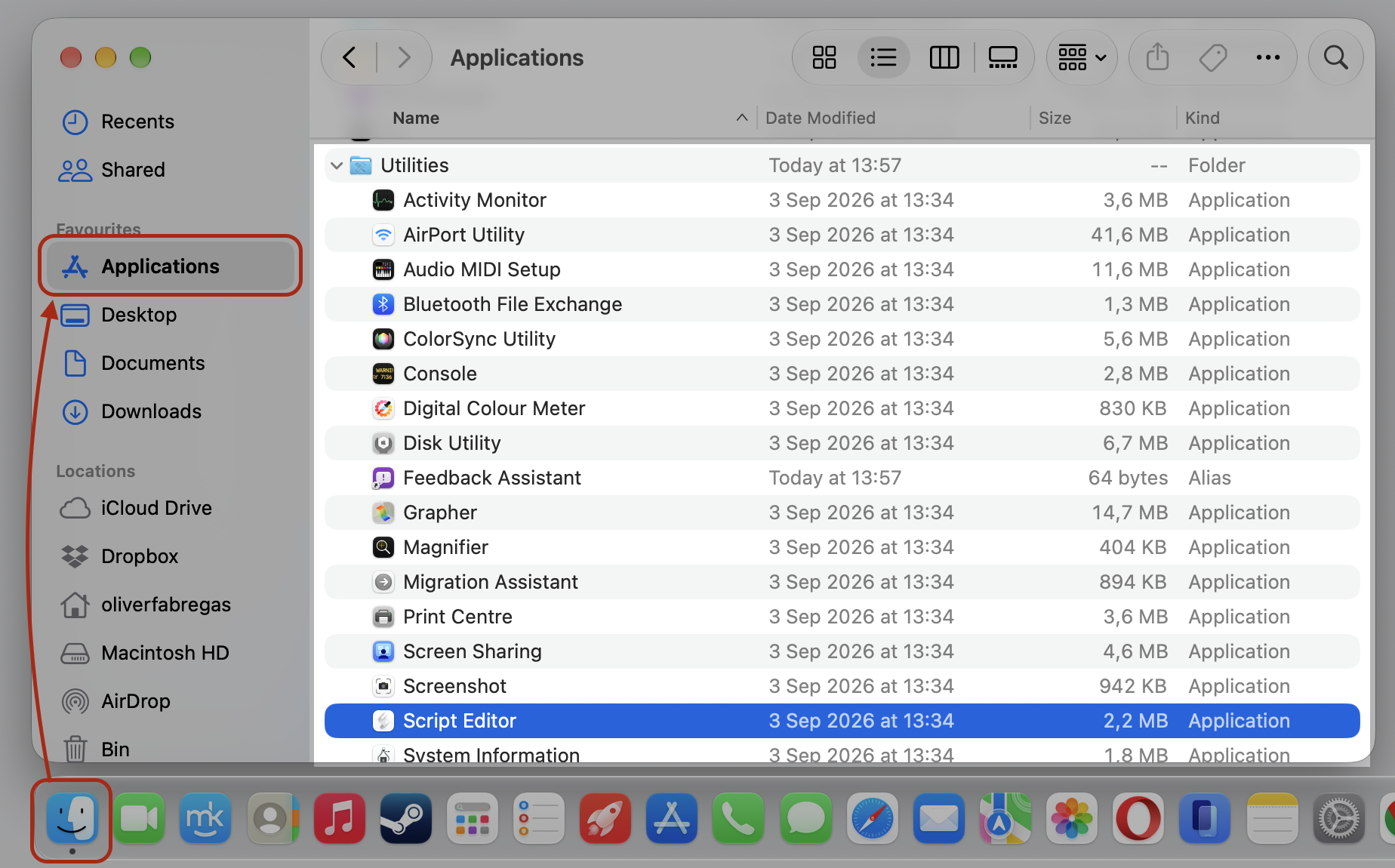Select the Disk Utility icon
1395x868 pixels.
pos(383,443)
